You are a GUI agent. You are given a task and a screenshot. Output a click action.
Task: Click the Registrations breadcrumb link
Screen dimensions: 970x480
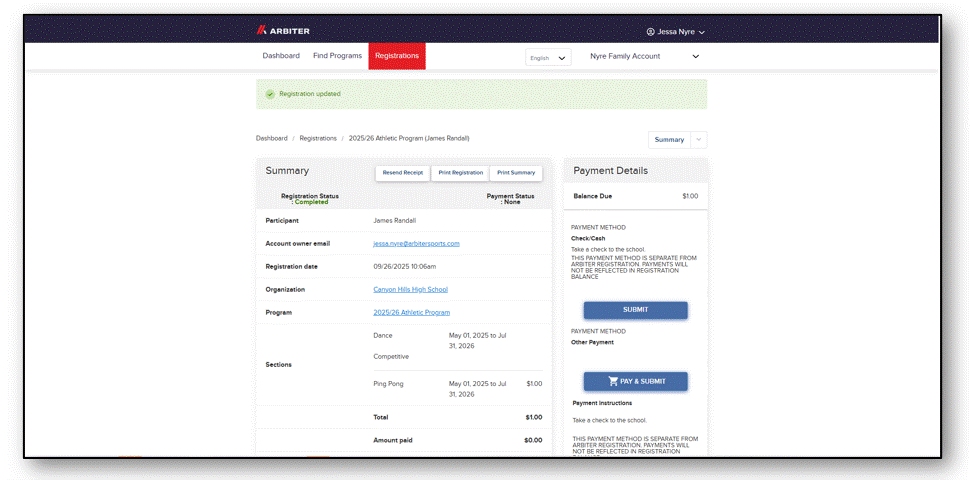(x=318, y=139)
